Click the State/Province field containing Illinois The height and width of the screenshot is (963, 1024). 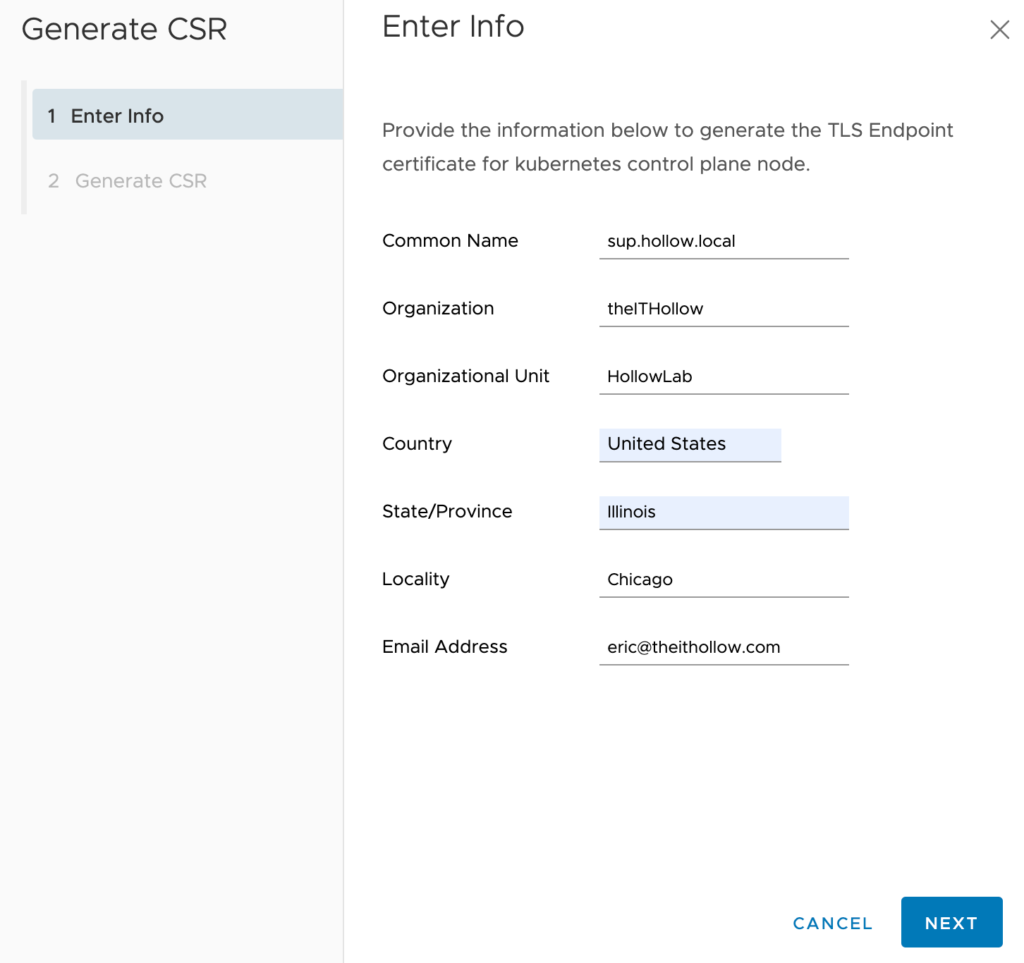[723, 512]
